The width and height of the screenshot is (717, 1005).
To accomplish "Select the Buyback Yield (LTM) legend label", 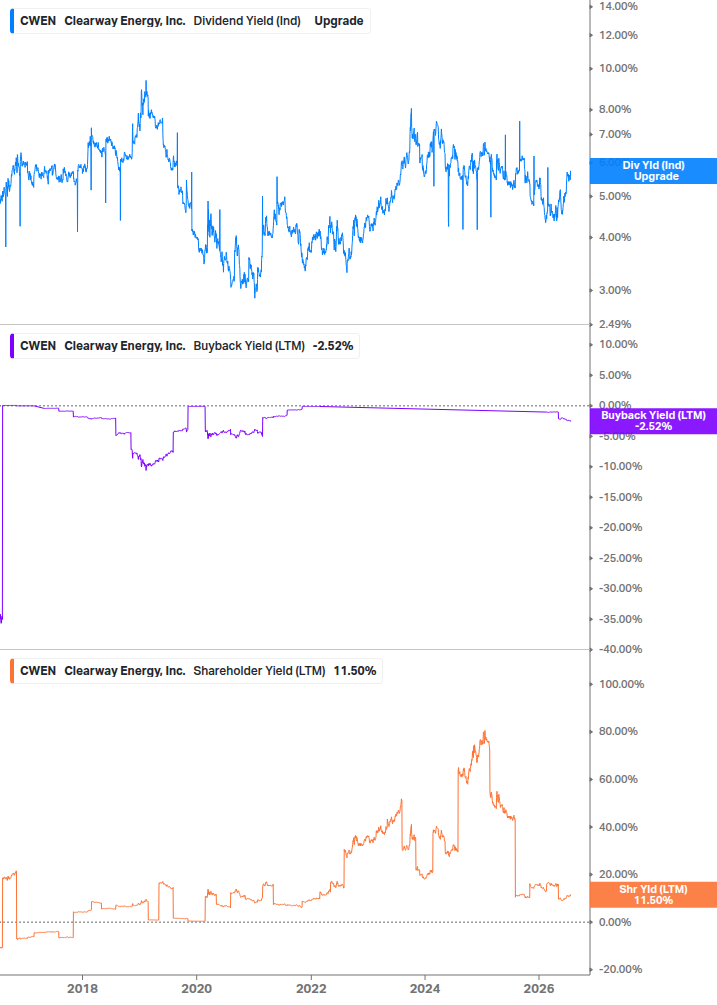I will (249, 346).
